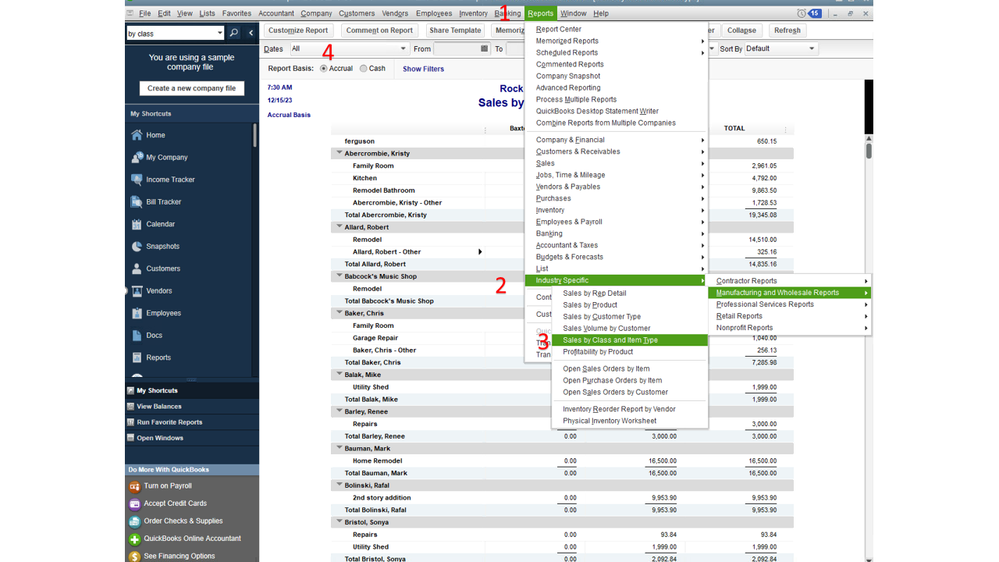Collapse the Bauman, Mark group
999x562 pixels.
click(x=339, y=448)
